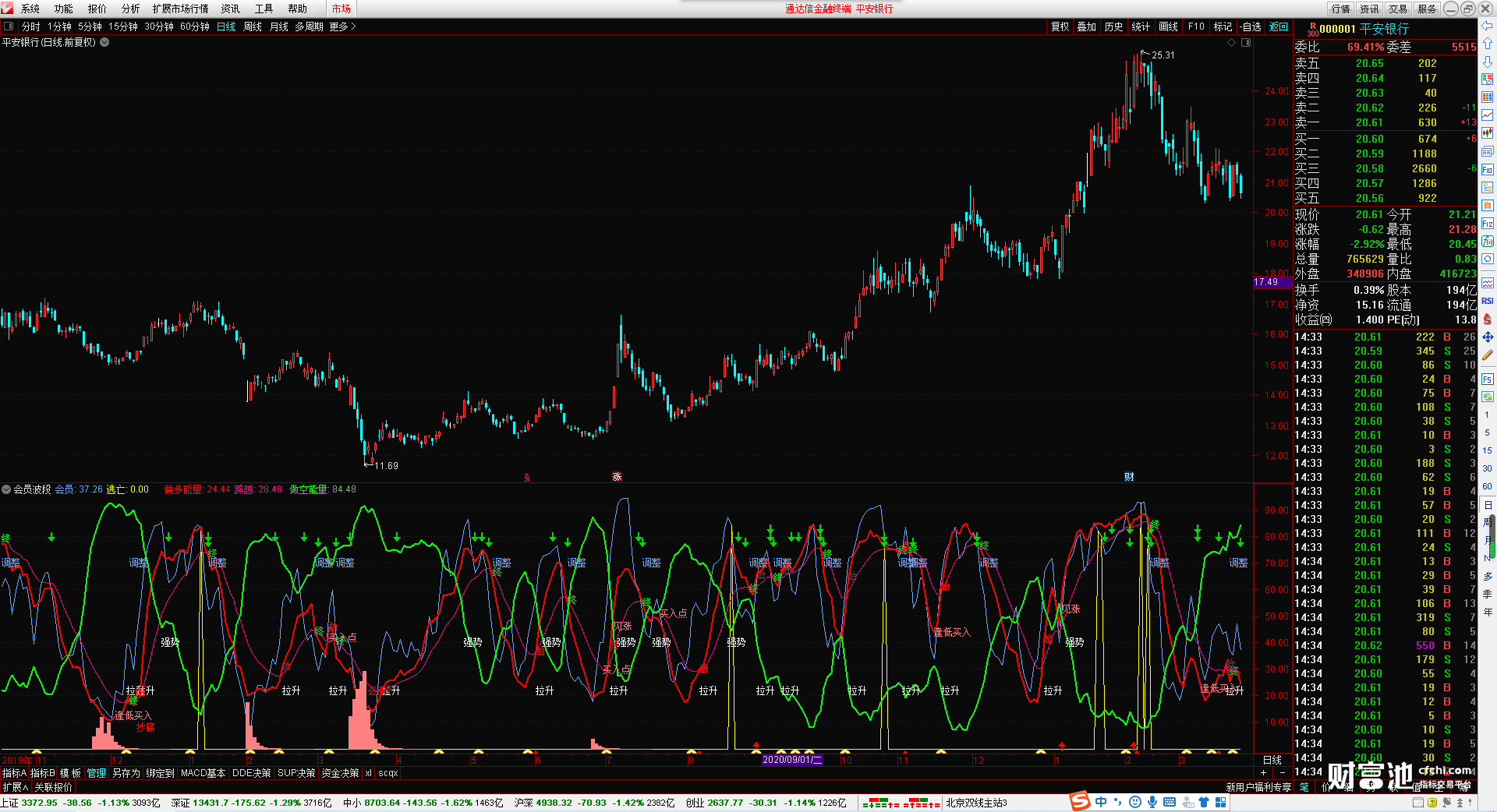Expand the 更多 periods dropdown
1497x812 pixels.
pos(342,26)
